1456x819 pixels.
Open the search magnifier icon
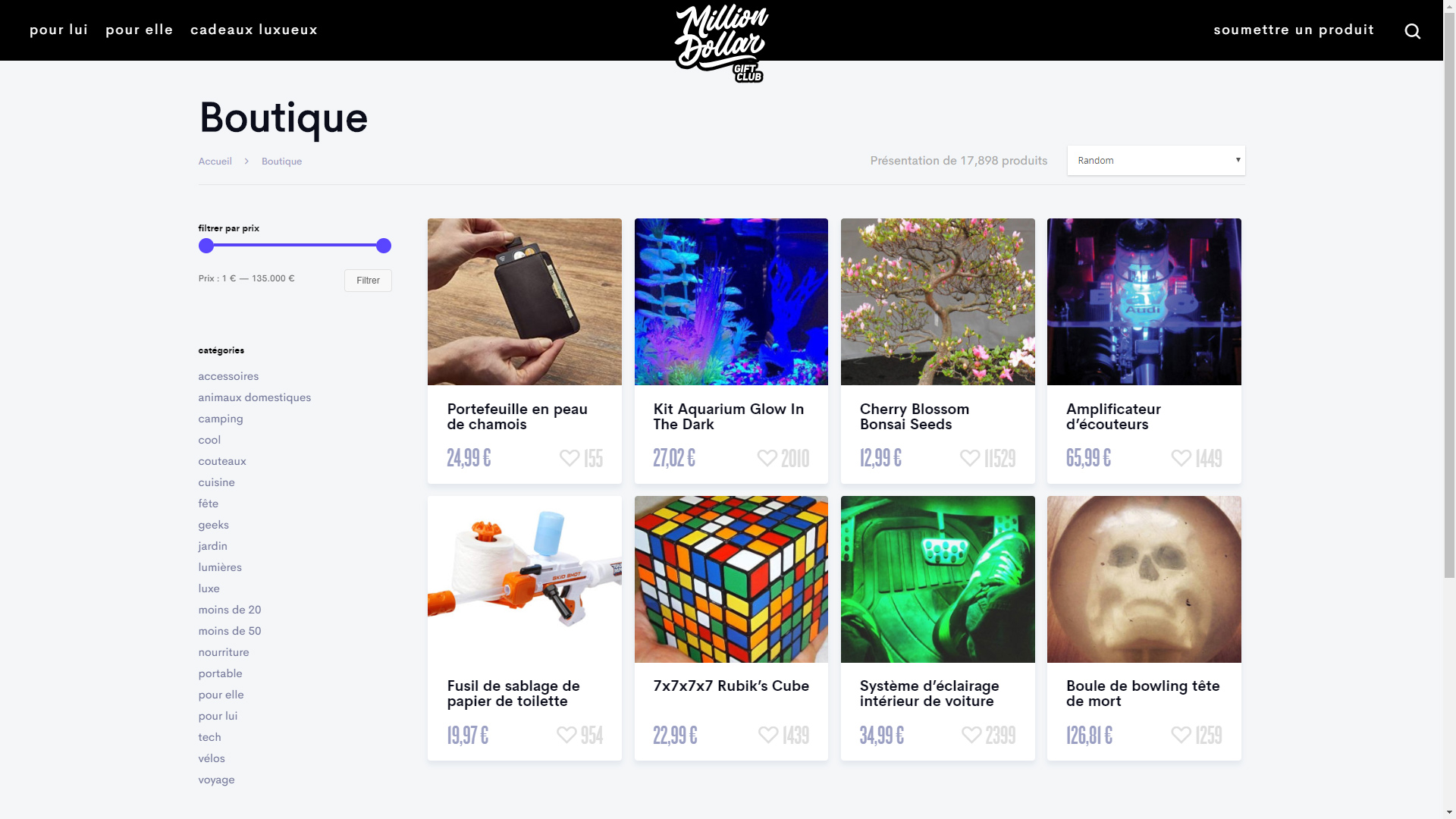click(1412, 31)
